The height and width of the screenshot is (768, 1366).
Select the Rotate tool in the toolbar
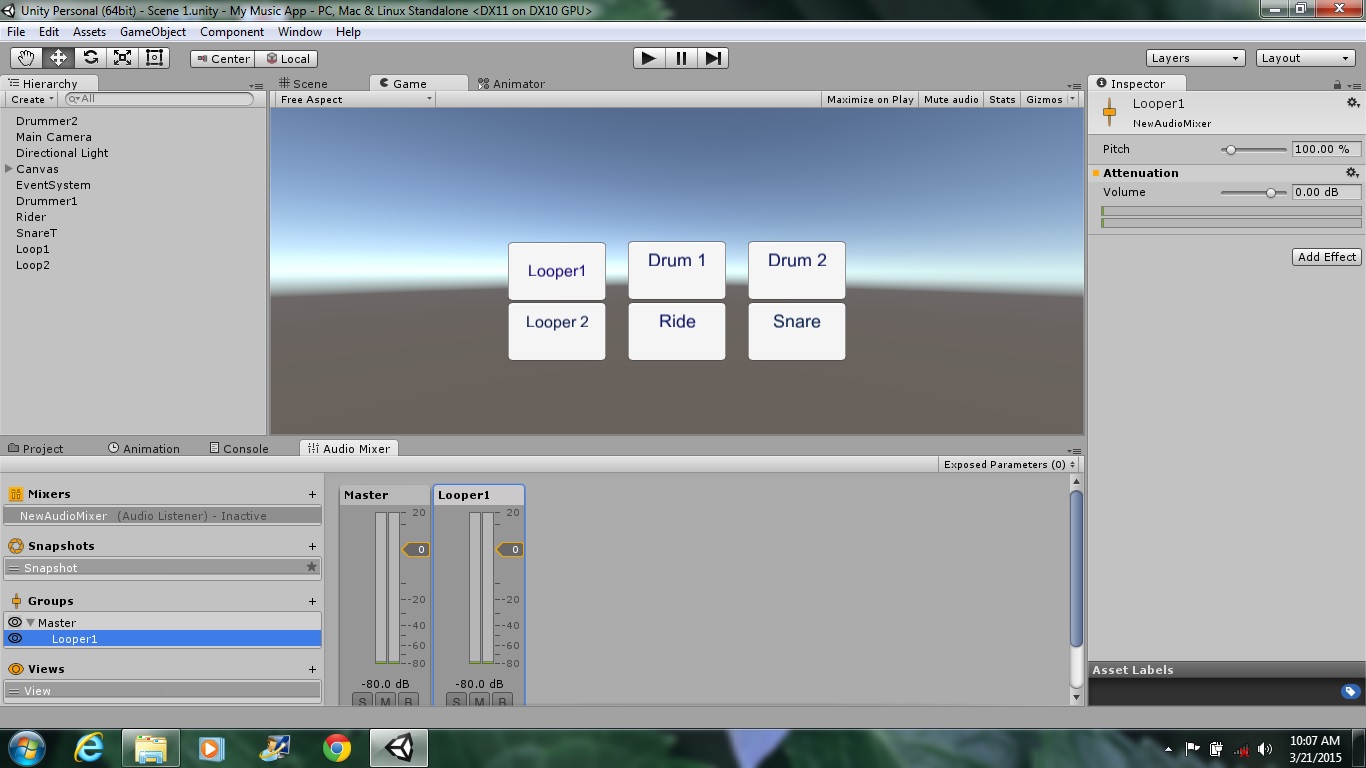pos(90,58)
